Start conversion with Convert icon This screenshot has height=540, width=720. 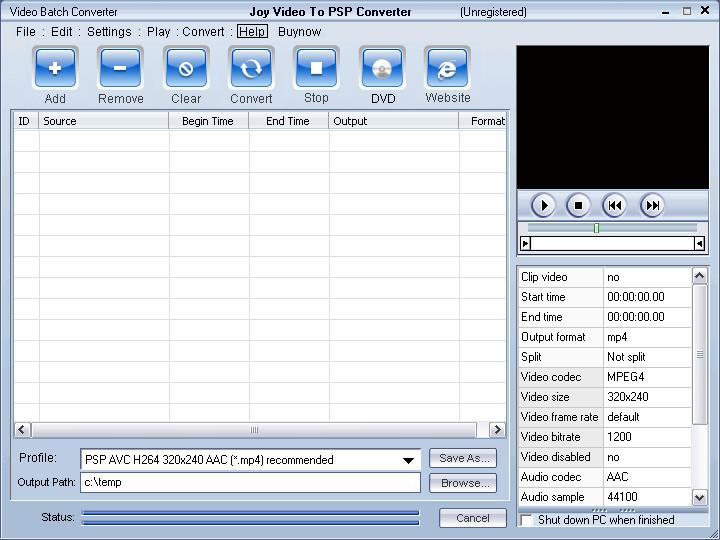(x=251, y=69)
